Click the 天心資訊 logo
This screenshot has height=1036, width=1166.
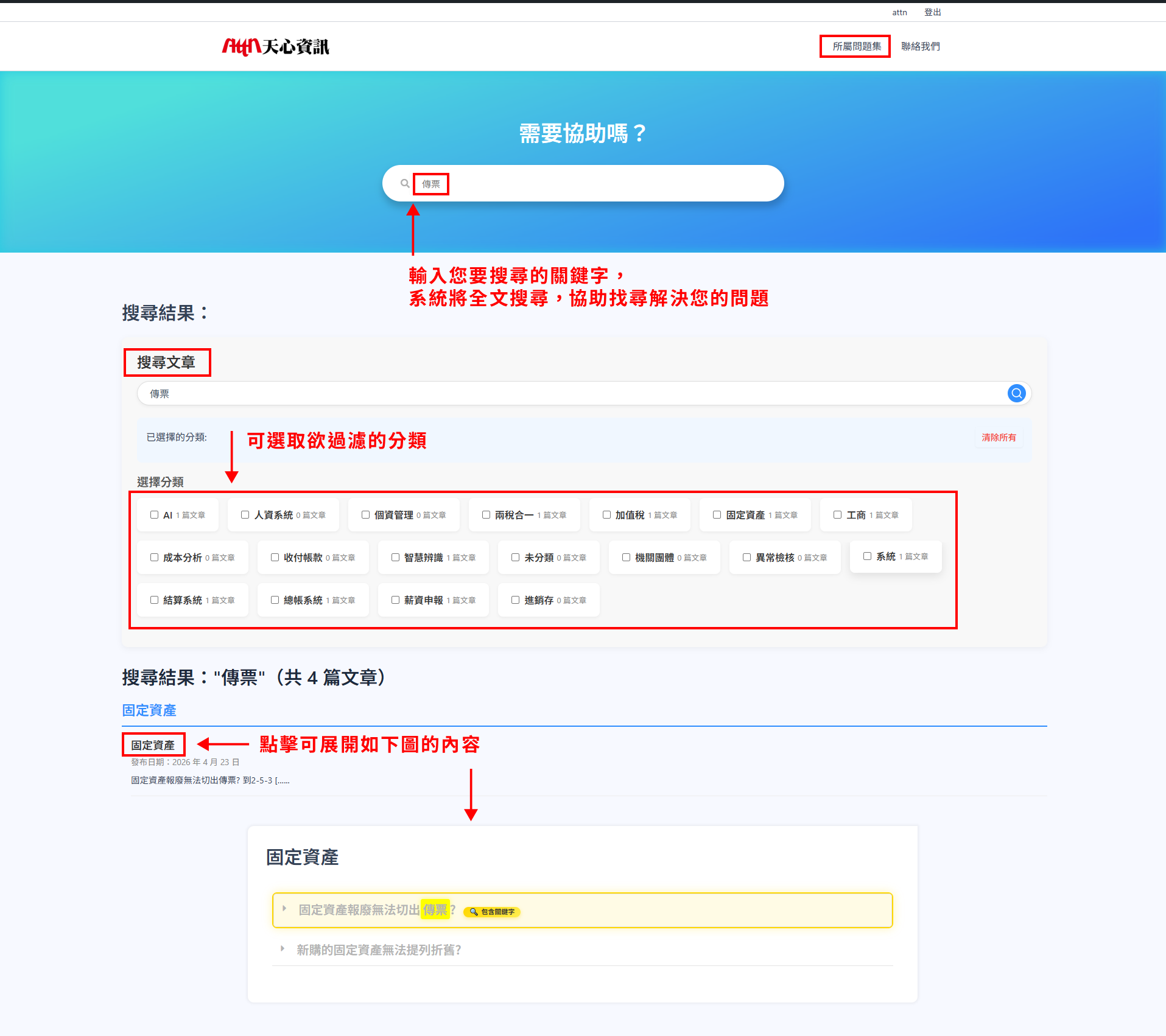pyautogui.click(x=275, y=47)
